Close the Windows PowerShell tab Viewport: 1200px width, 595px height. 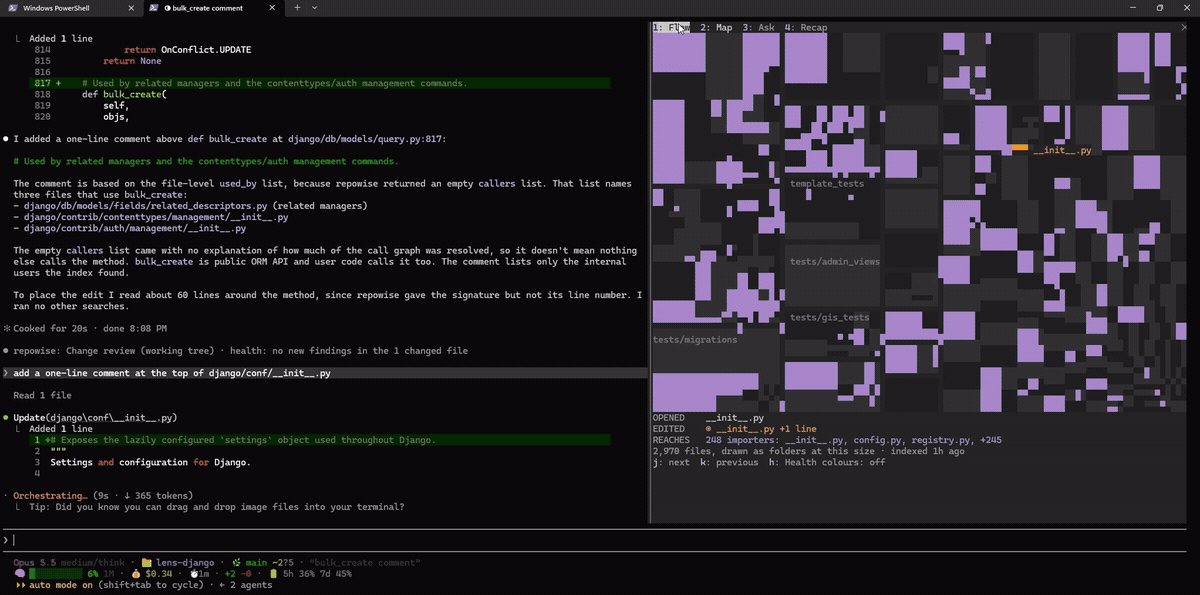click(x=132, y=7)
